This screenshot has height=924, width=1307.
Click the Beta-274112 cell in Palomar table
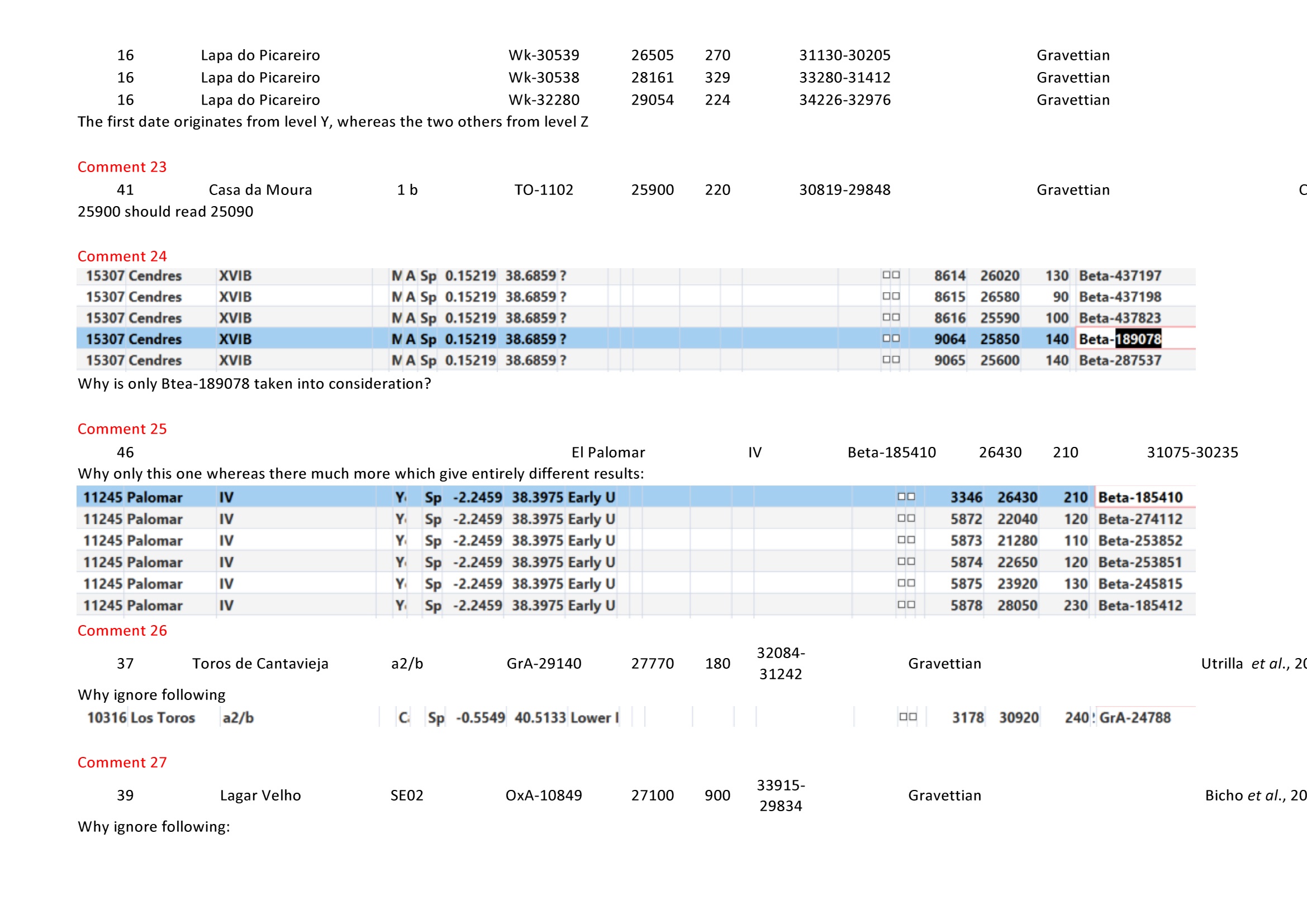1139,519
